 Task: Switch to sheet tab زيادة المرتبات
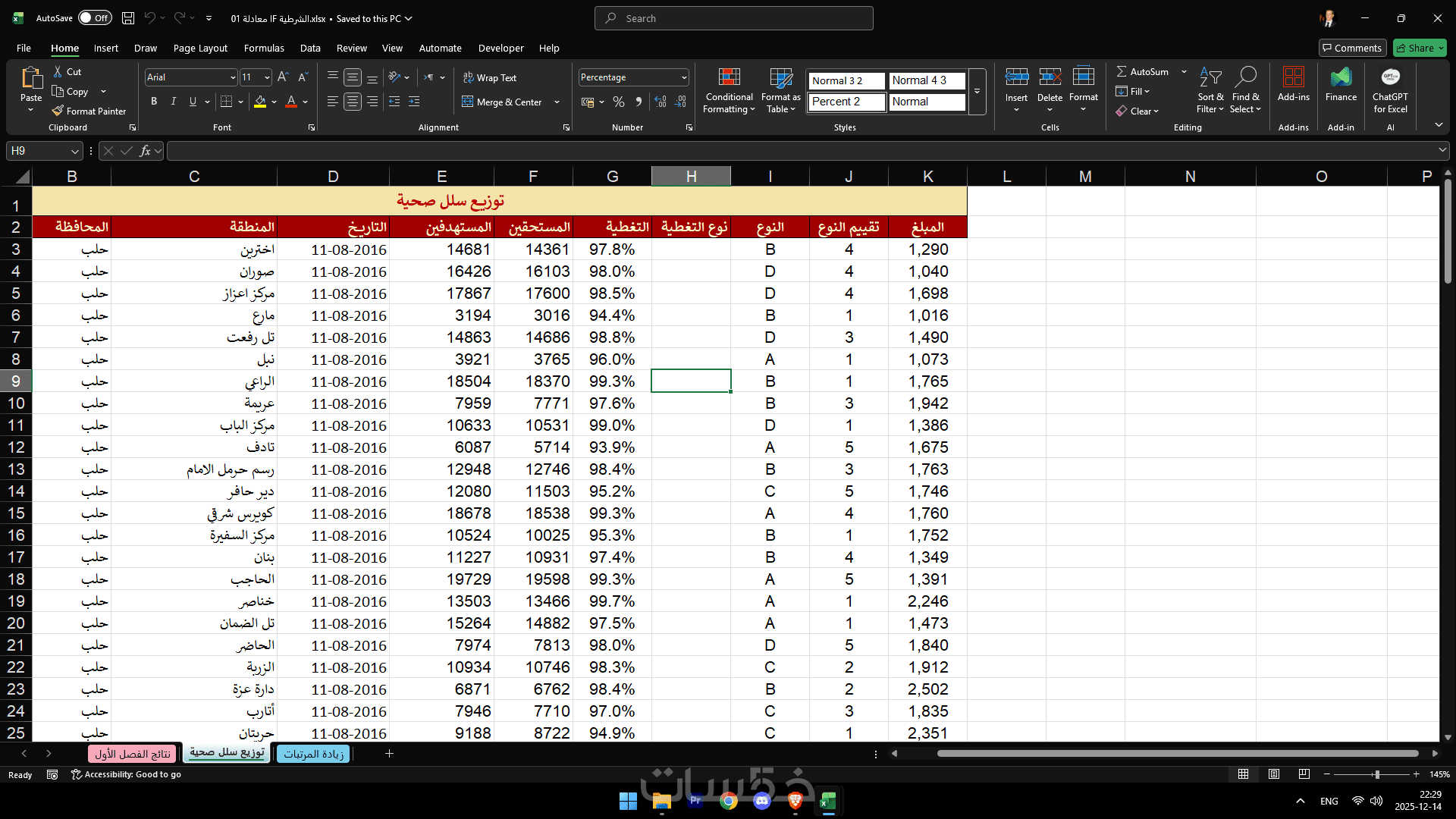point(313,754)
